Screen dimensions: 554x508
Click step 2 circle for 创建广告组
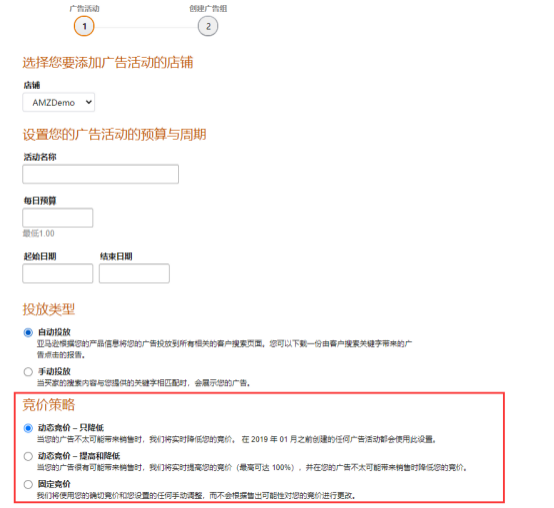(208, 26)
